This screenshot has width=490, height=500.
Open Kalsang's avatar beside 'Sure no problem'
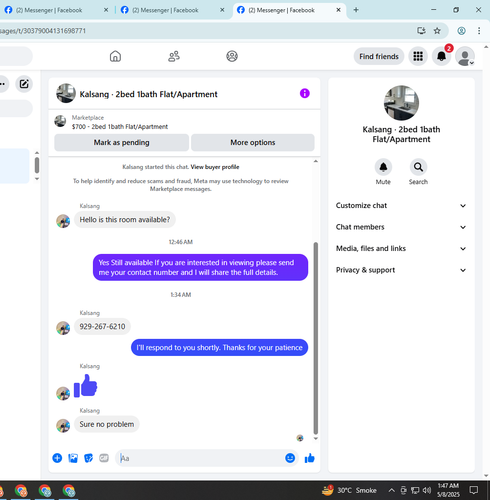point(63,426)
